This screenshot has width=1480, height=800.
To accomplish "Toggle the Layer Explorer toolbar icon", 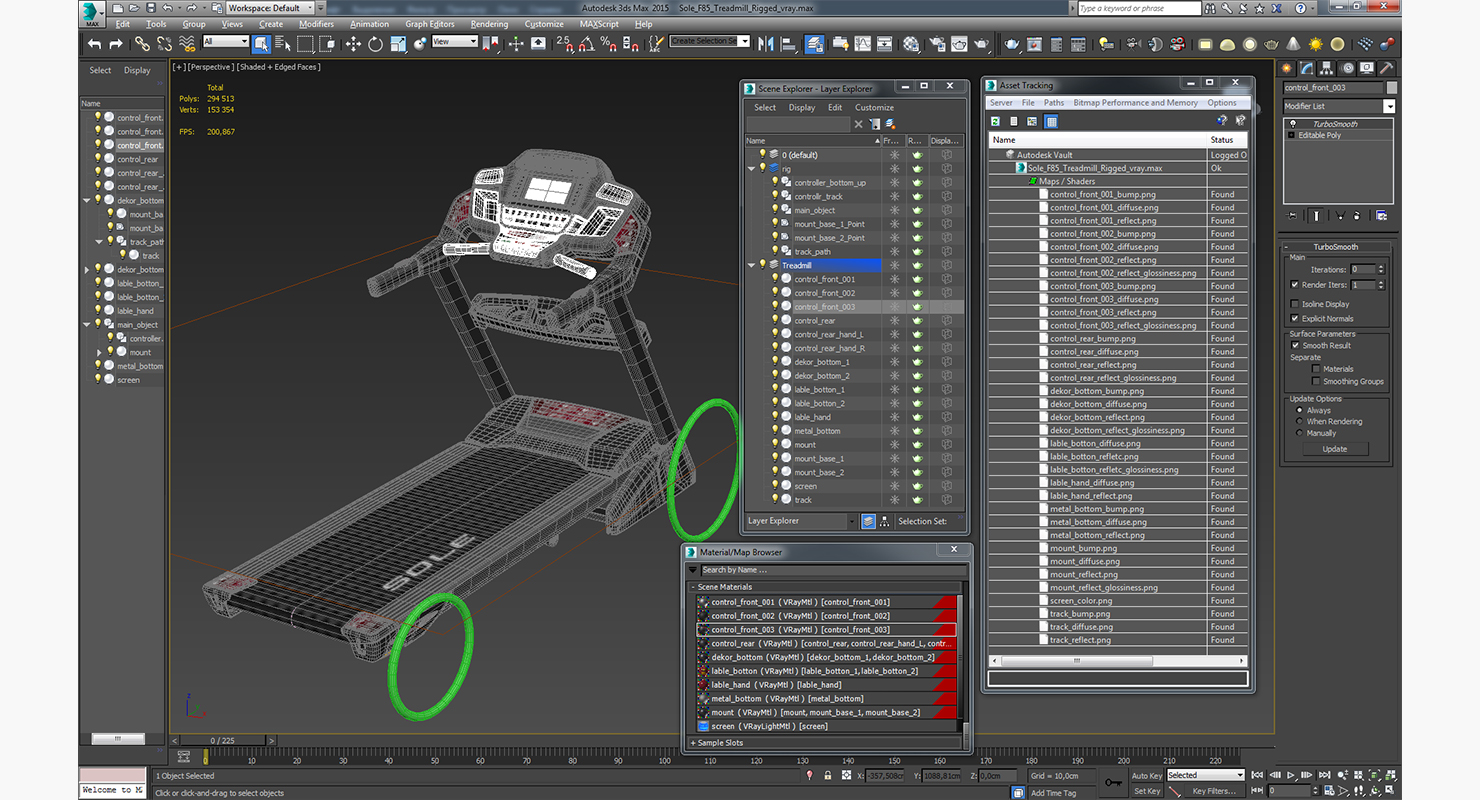I will [814, 44].
